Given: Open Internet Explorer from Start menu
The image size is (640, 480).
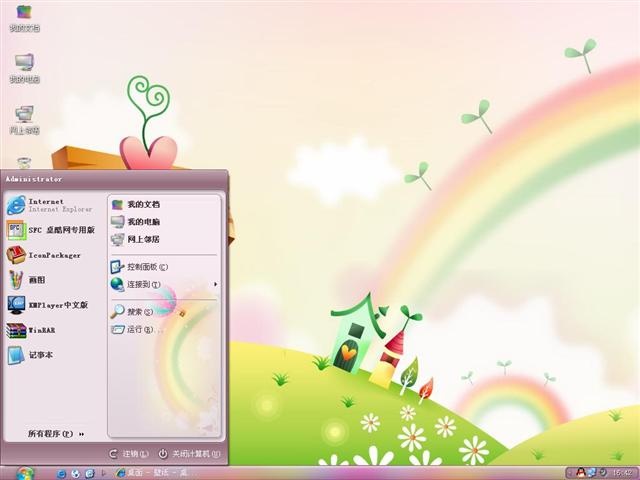Looking at the screenshot, I should click(50, 205).
